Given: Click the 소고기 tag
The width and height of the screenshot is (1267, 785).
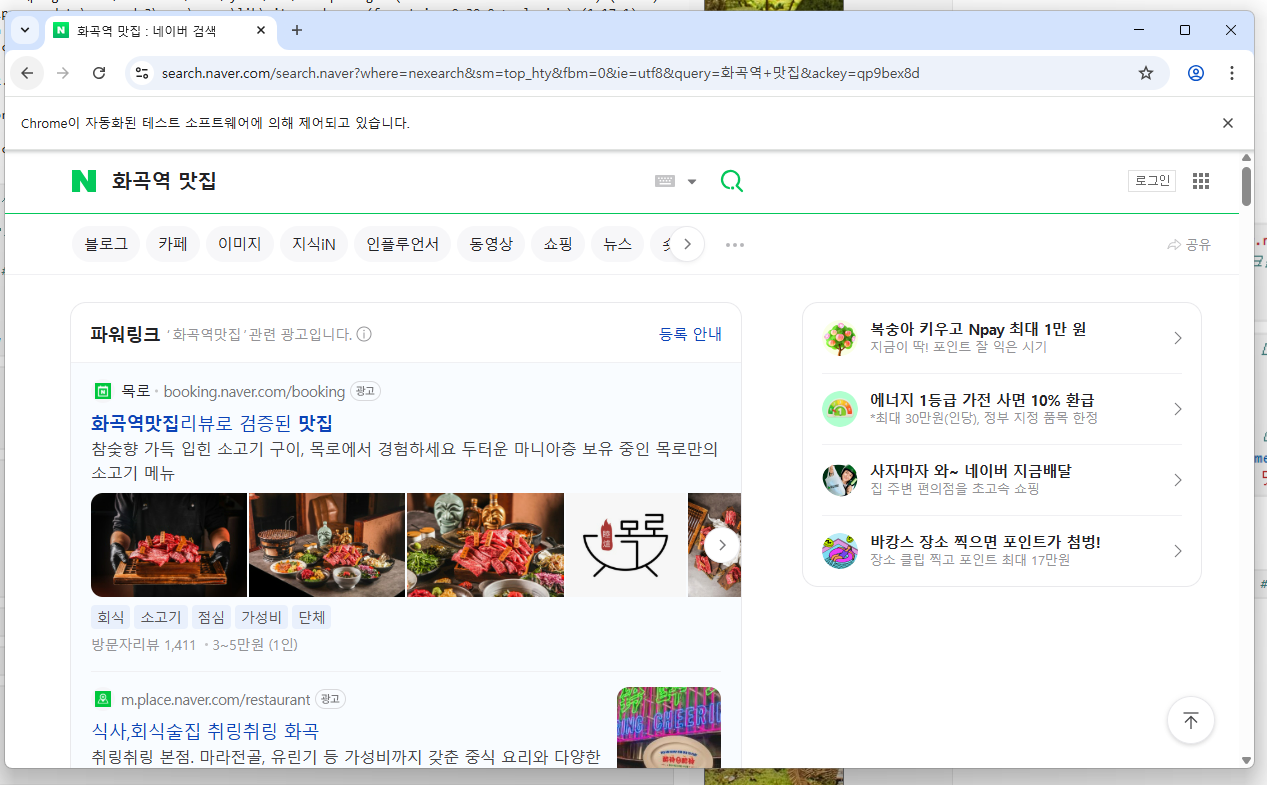Looking at the screenshot, I should 161,617.
